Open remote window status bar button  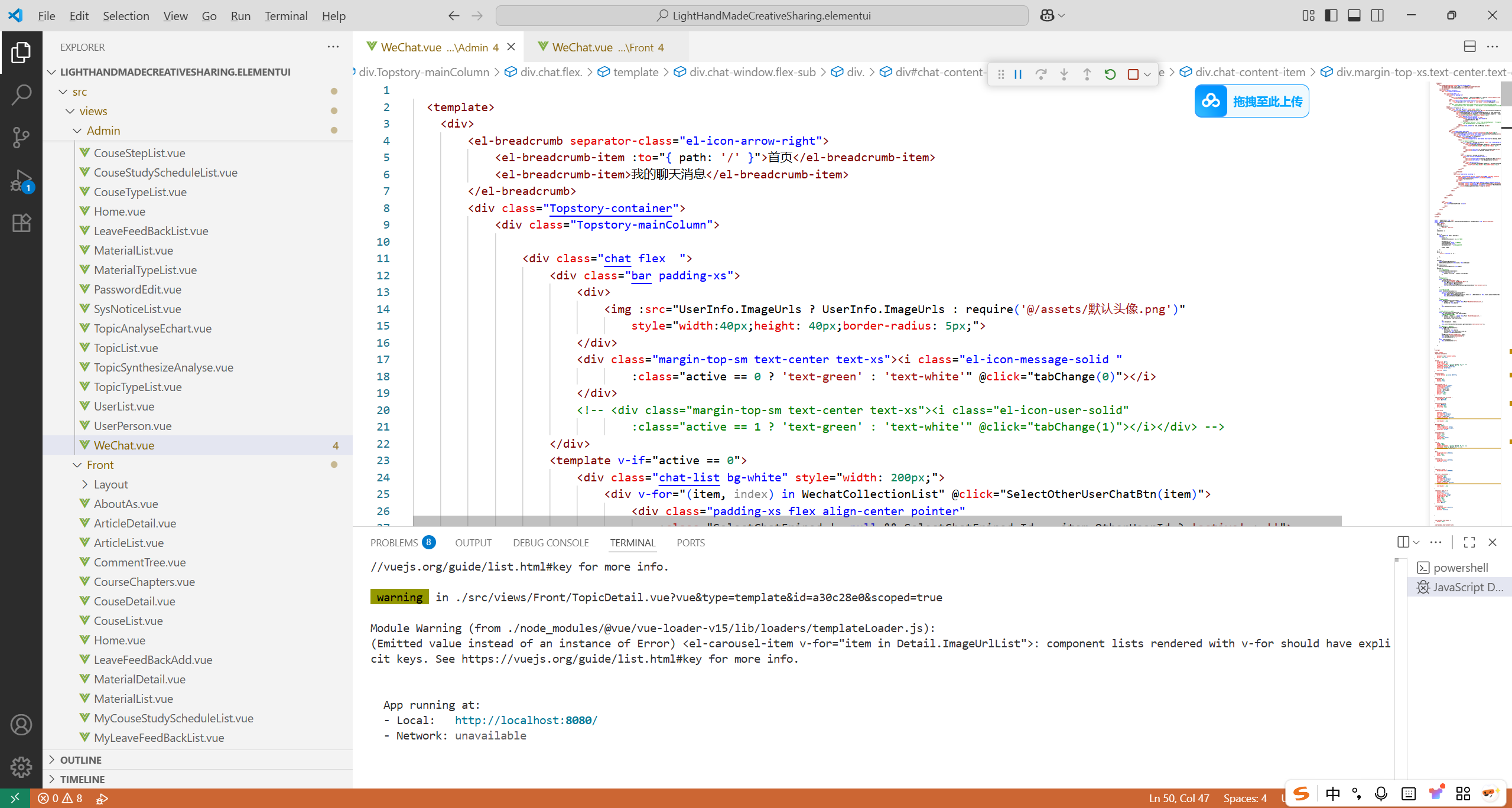[15, 799]
